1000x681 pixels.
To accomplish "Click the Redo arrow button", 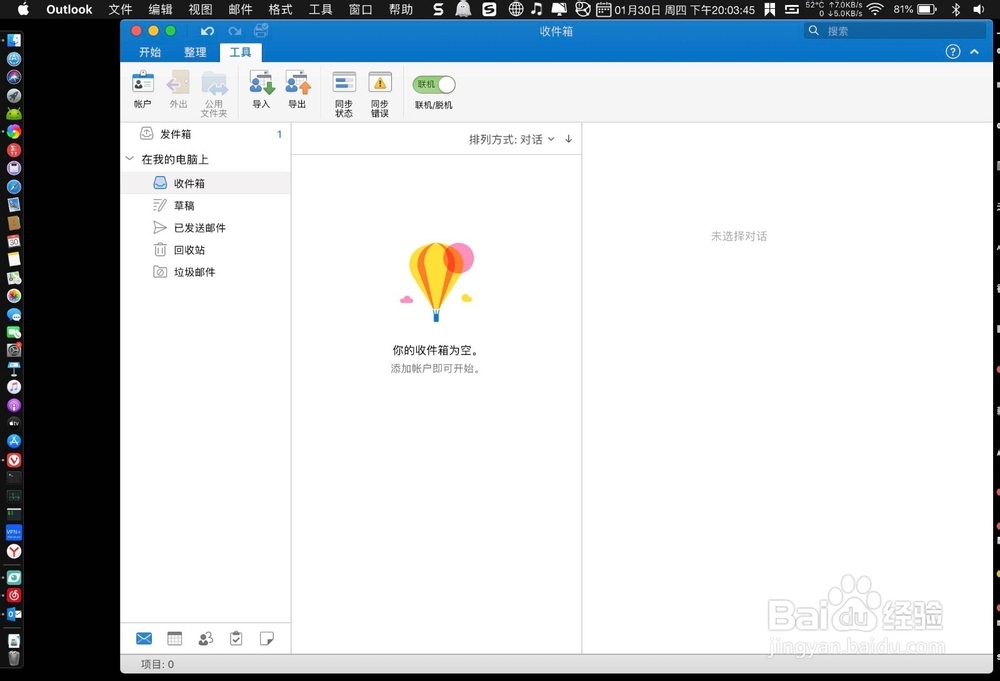I will tap(235, 31).
